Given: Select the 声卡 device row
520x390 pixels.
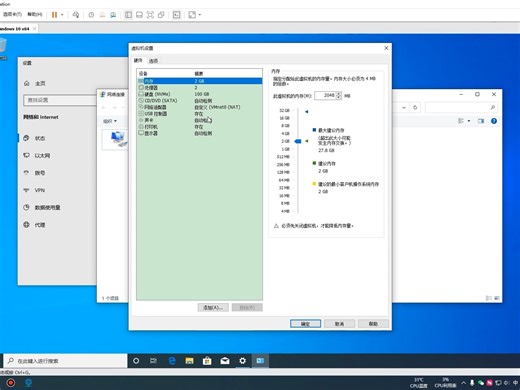Looking at the screenshot, I should click(200, 120).
